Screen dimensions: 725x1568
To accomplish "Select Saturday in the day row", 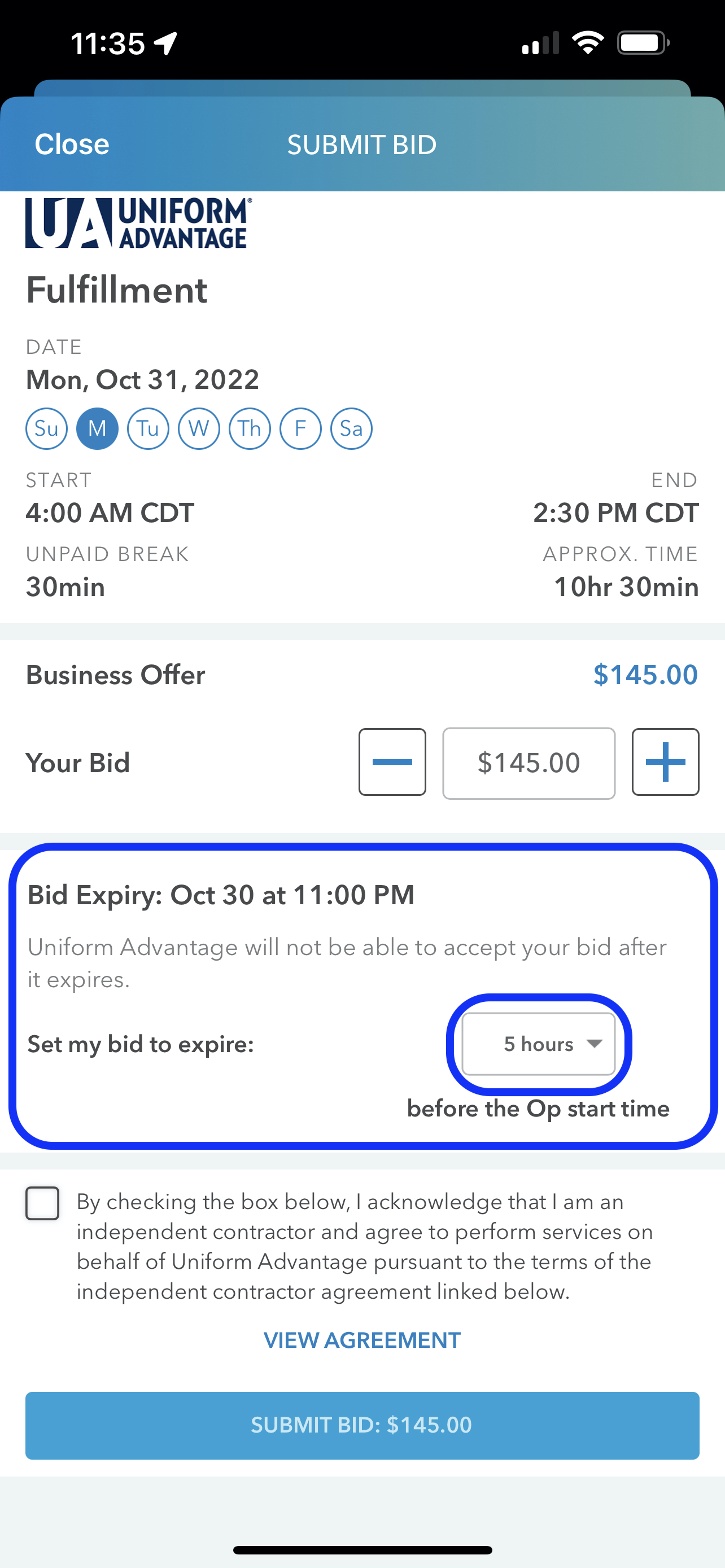I will pos(351,428).
